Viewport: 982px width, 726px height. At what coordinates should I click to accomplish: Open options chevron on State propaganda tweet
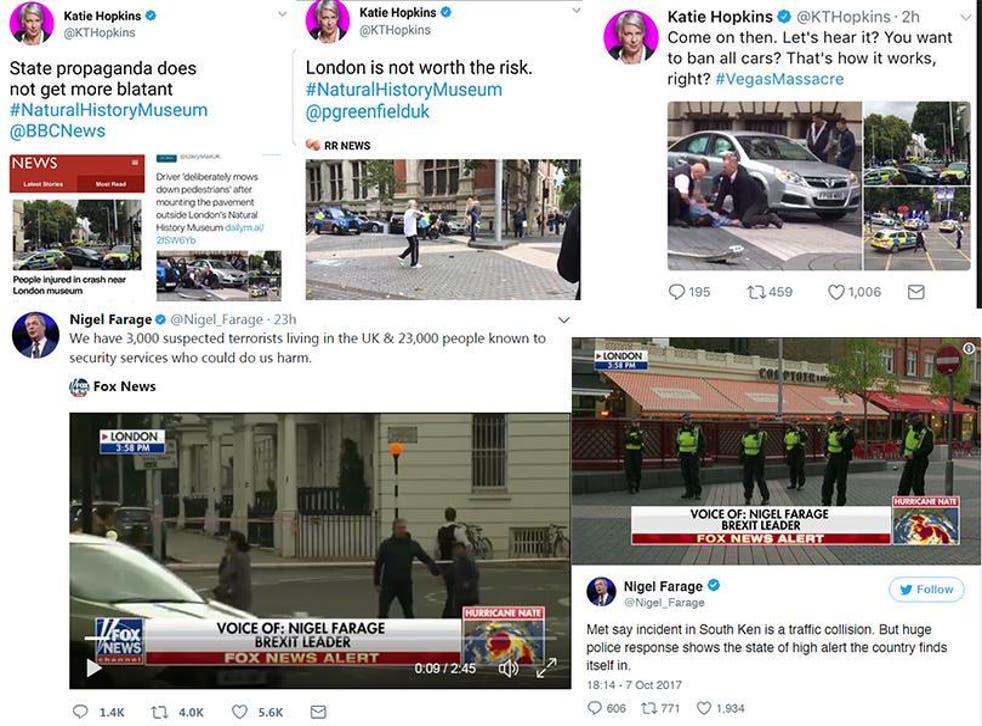point(282,14)
